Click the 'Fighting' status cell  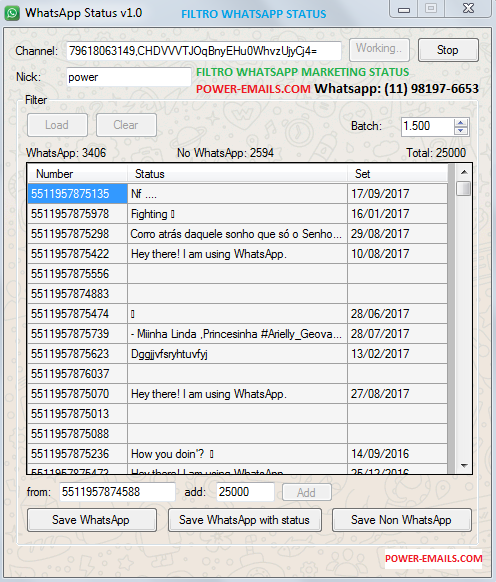point(237,213)
